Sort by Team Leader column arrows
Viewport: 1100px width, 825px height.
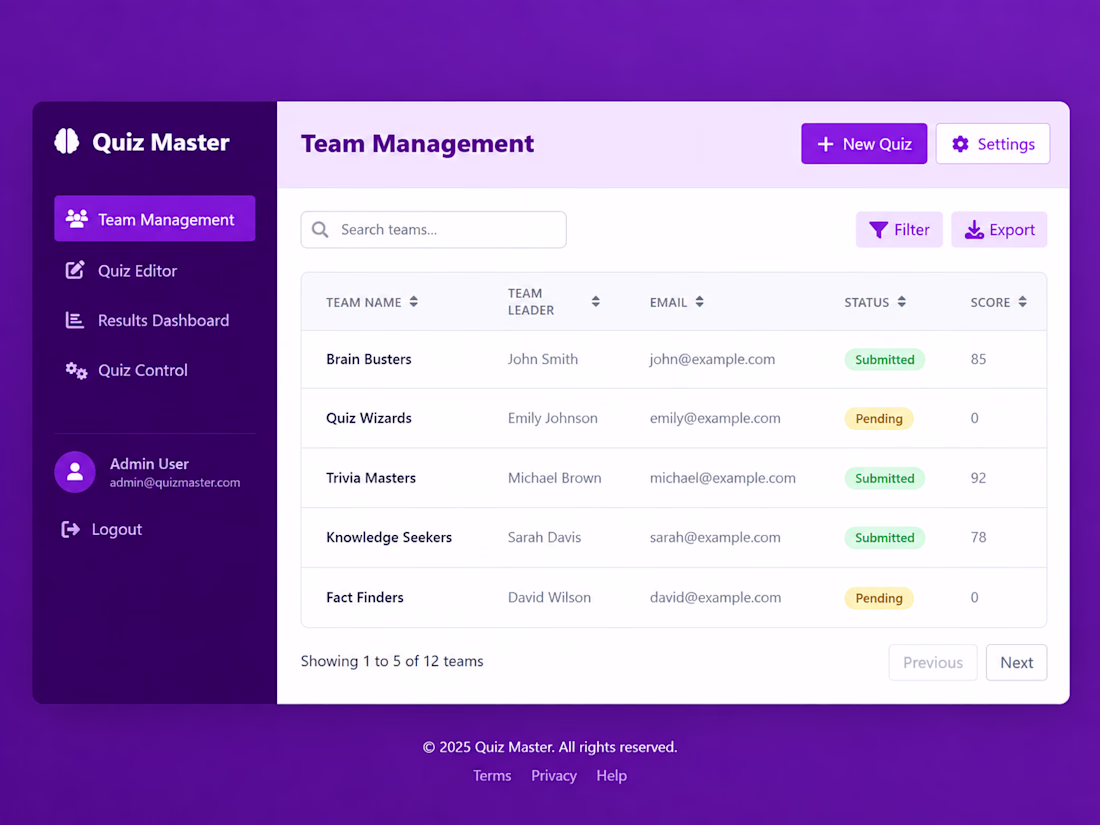pos(596,302)
